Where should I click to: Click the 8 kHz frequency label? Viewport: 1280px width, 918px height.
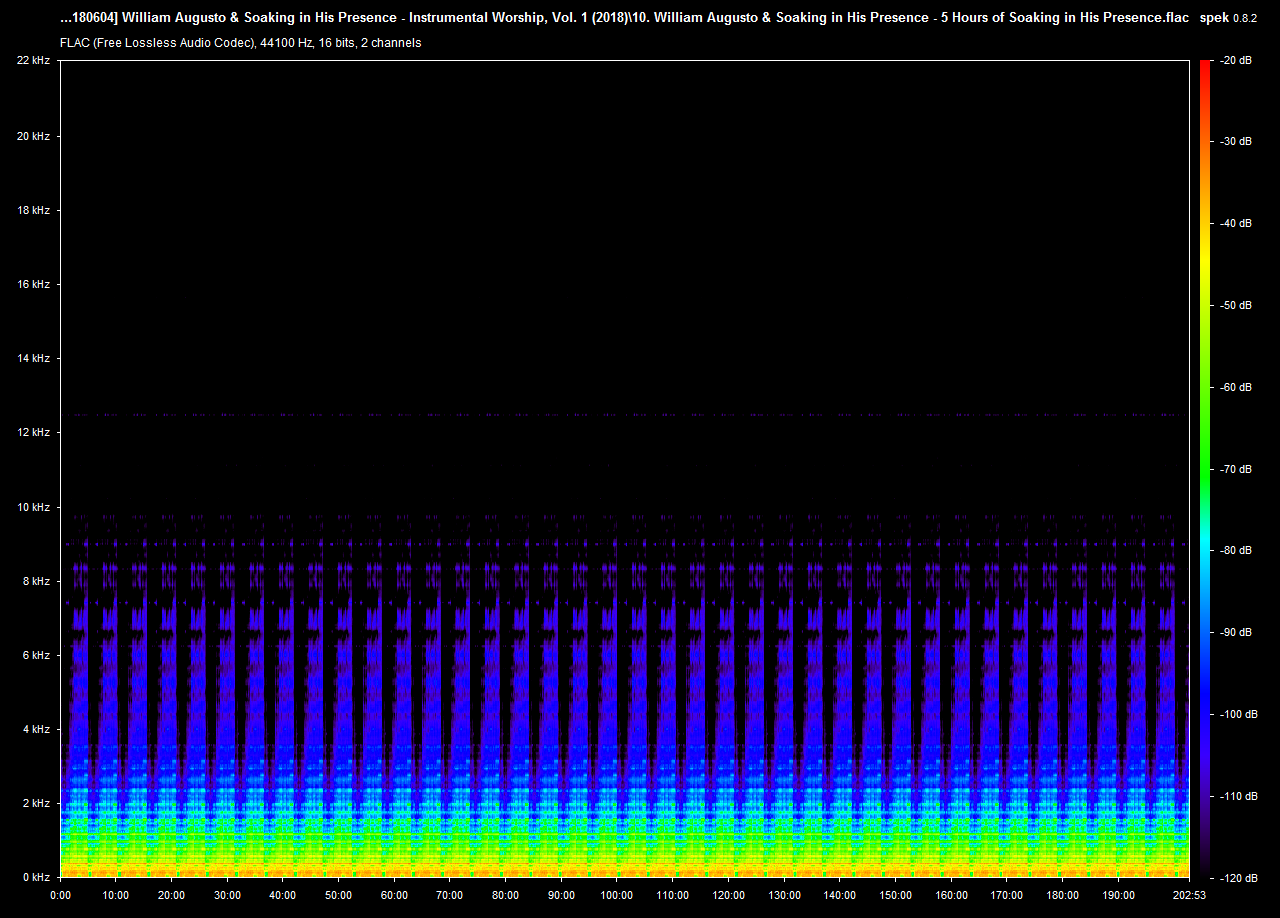(x=37, y=581)
